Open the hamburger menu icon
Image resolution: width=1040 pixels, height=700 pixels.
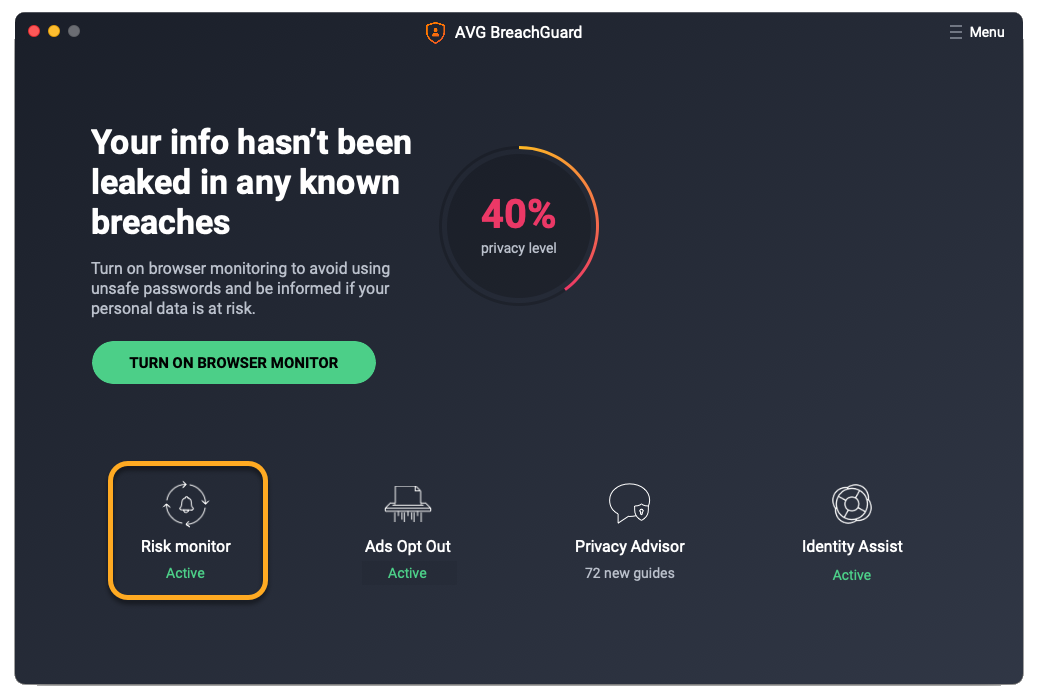pos(956,32)
